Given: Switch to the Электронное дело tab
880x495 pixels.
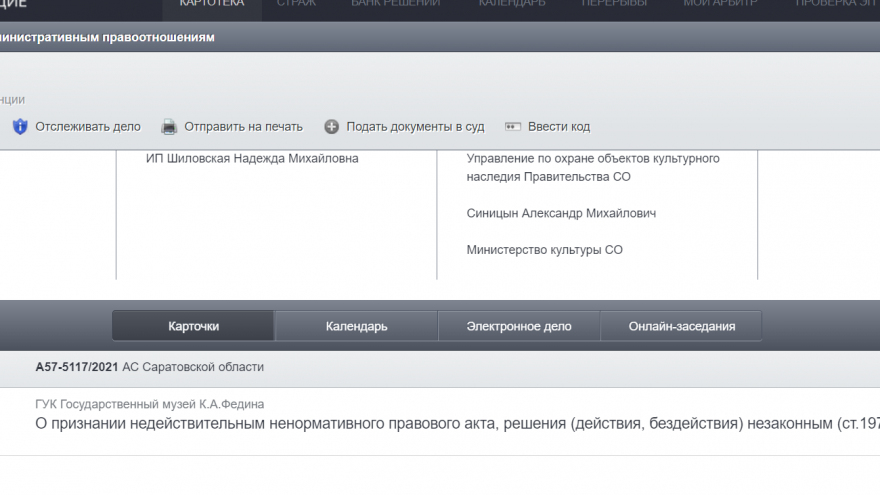Looking at the screenshot, I should pyautogui.click(x=519, y=326).
